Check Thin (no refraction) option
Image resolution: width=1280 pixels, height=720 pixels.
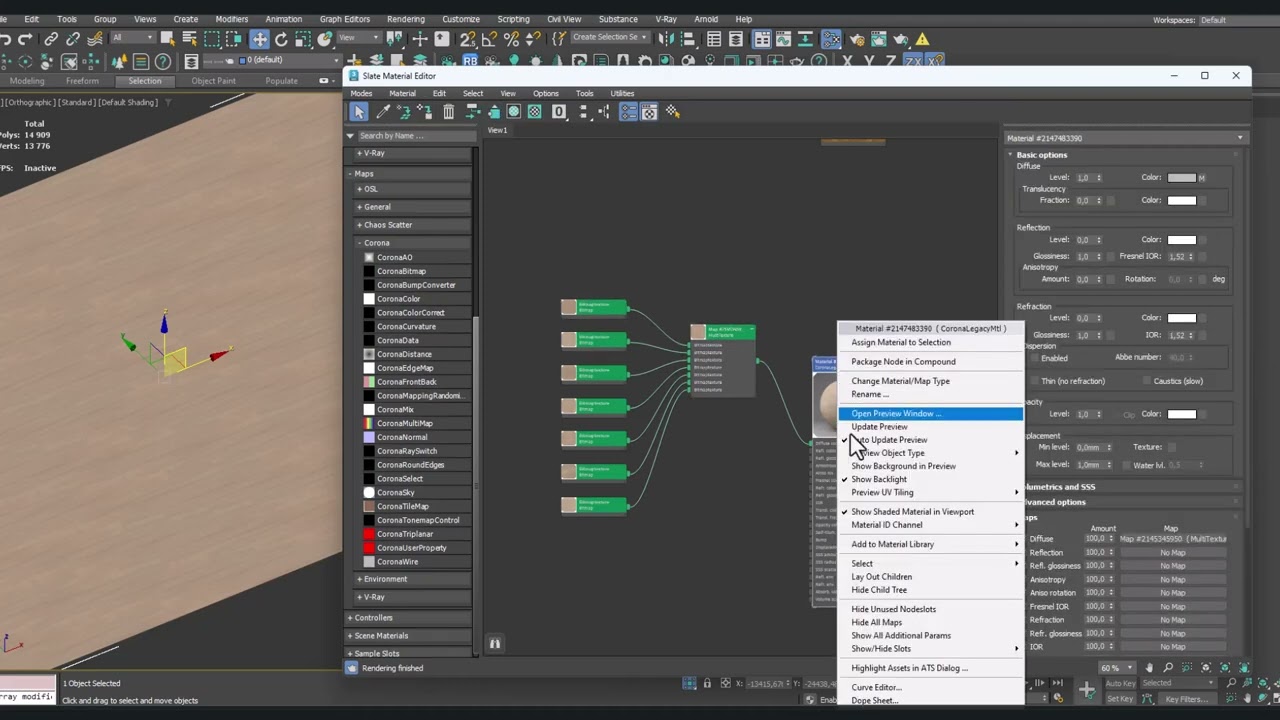coord(1034,381)
